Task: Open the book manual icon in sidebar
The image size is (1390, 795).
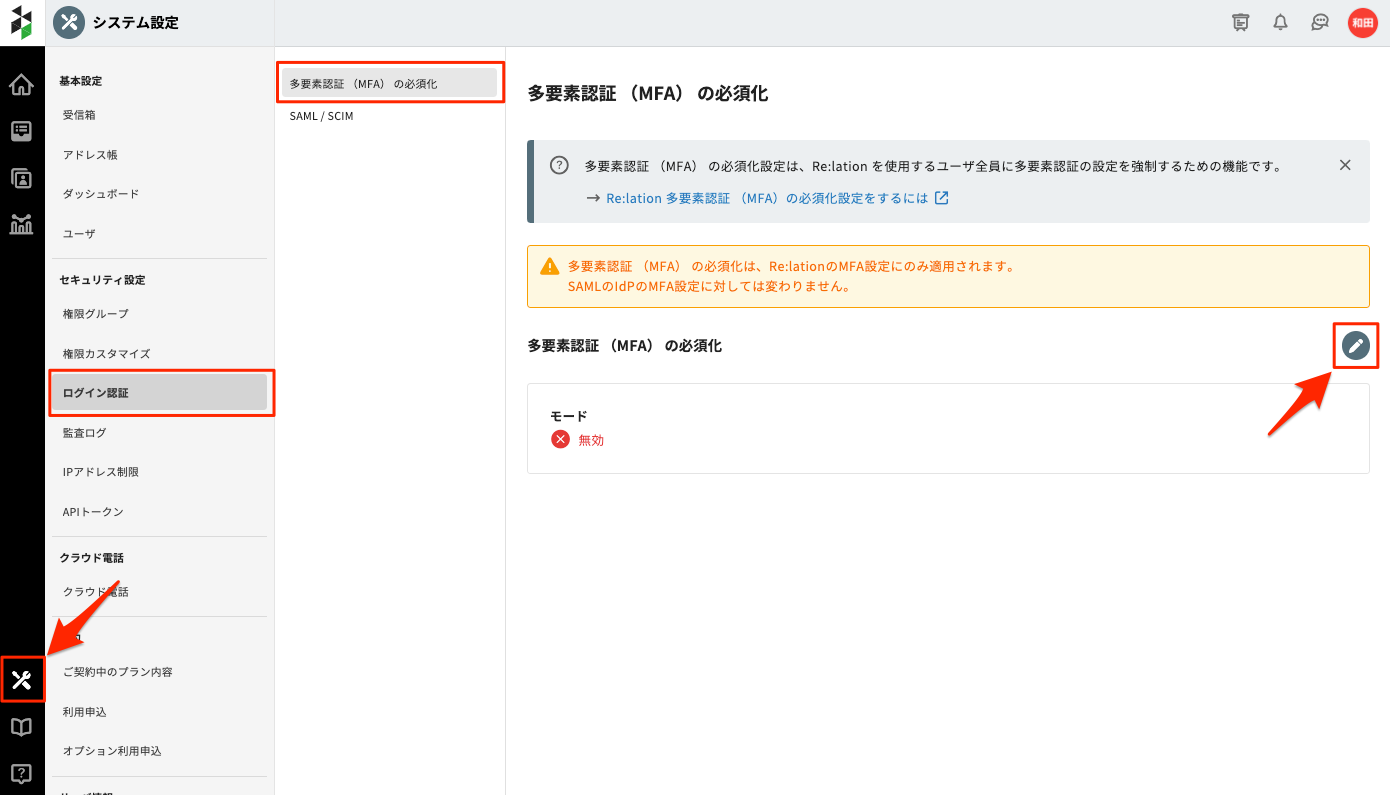Action: tap(21, 727)
